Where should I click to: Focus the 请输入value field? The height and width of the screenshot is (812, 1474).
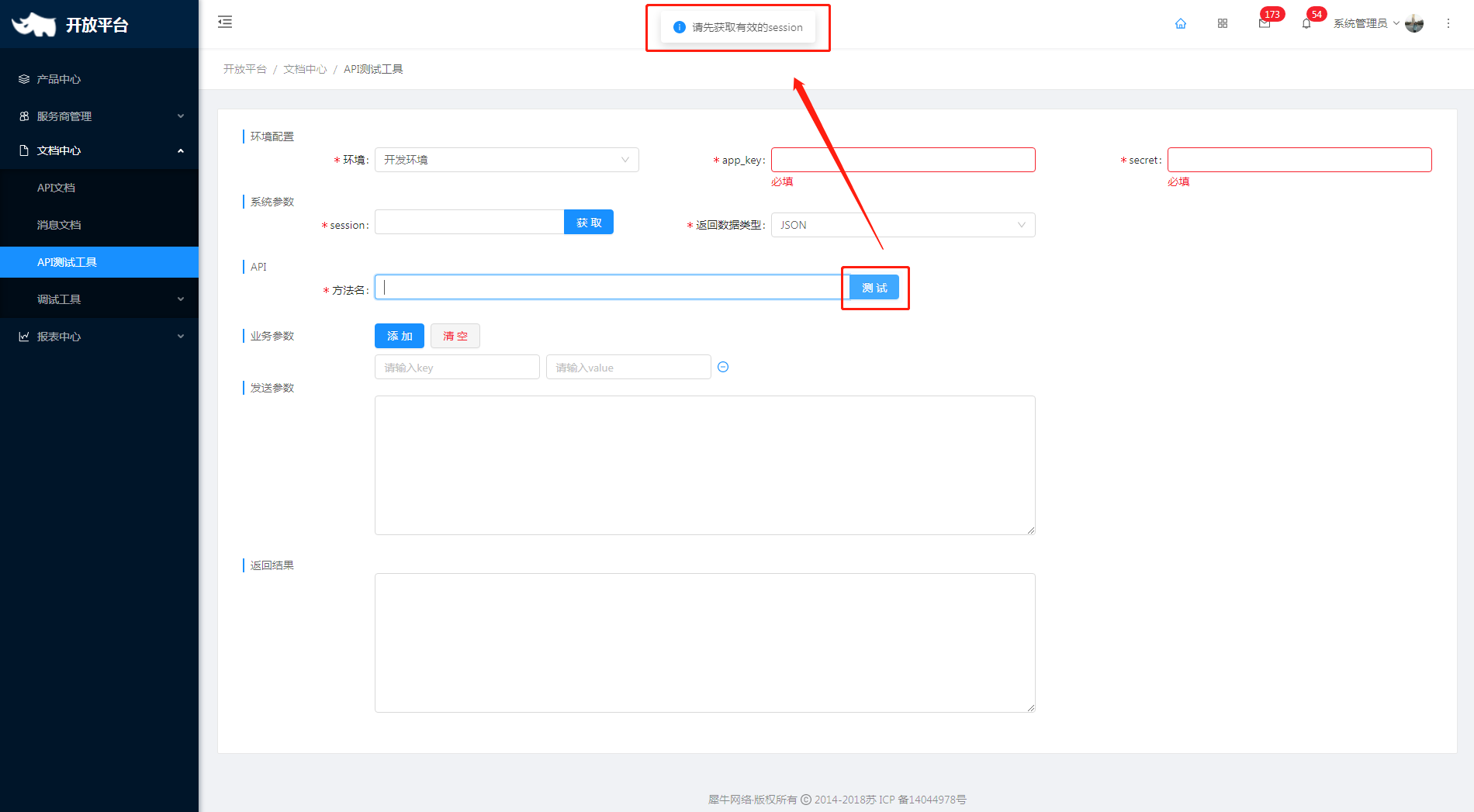point(628,367)
